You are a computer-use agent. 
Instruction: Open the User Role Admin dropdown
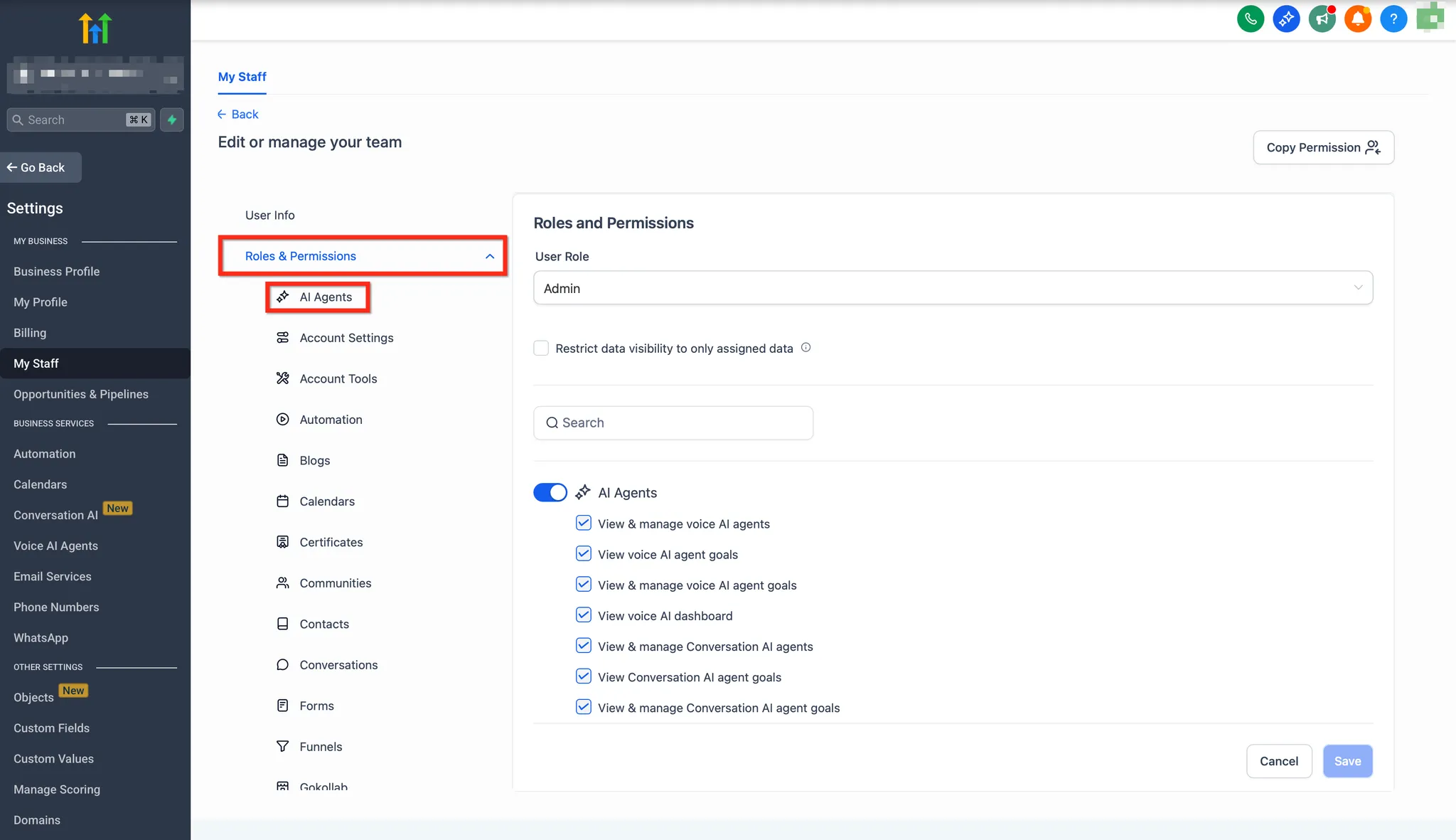click(953, 288)
